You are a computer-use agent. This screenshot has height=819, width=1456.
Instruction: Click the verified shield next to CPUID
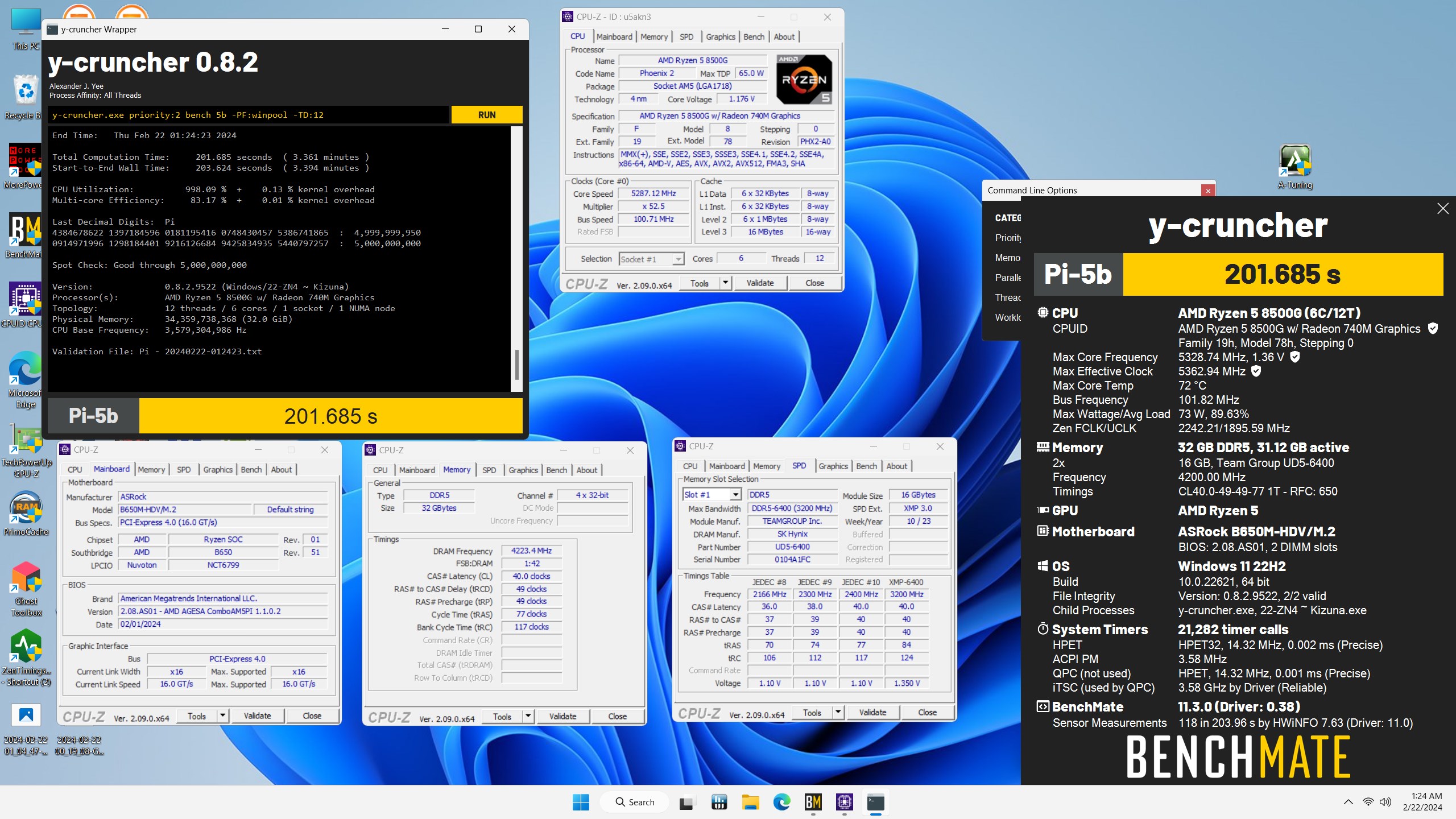(x=1433, y=329)
